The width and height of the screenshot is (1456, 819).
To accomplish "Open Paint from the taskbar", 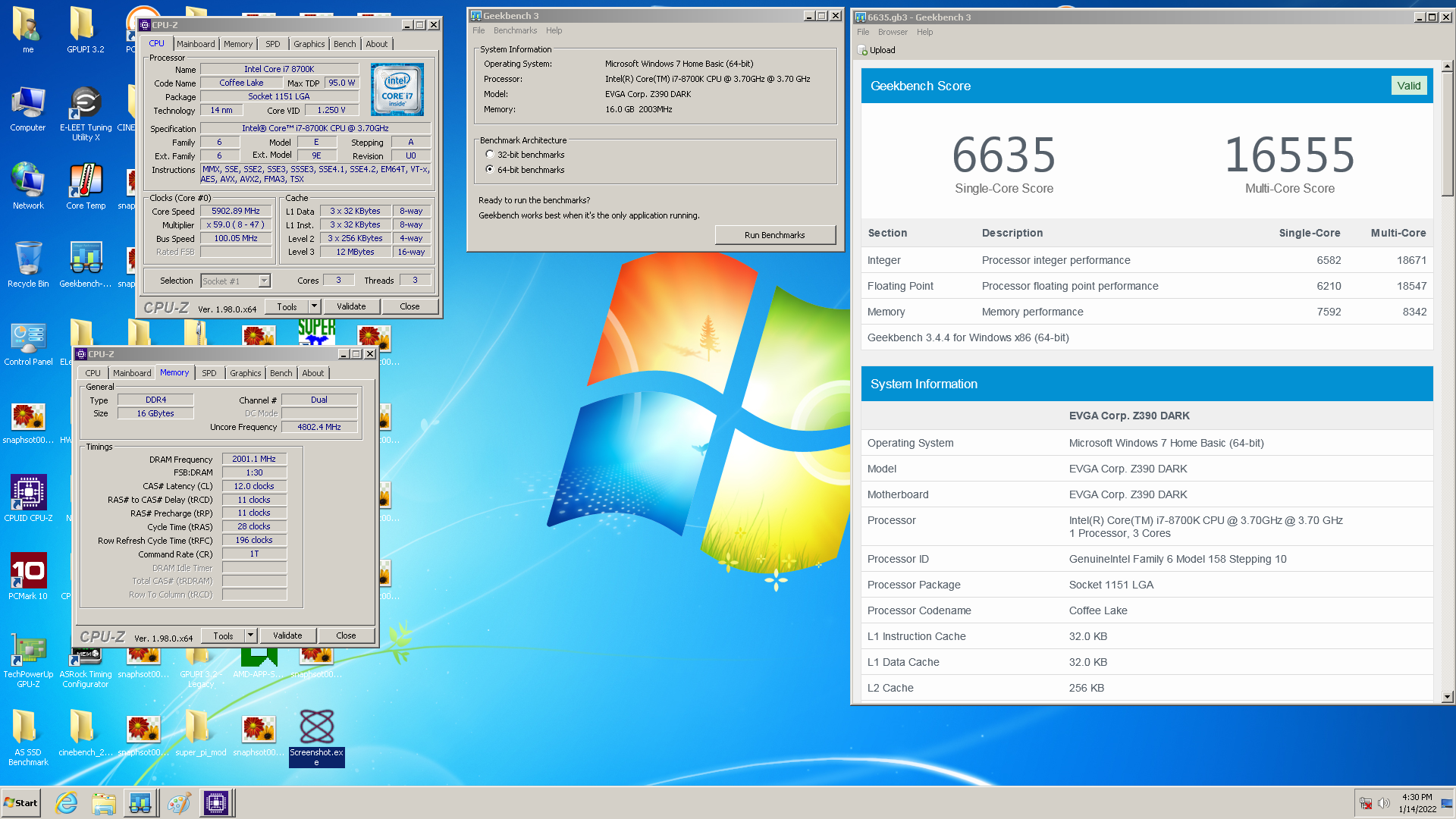I will [179, 803].
